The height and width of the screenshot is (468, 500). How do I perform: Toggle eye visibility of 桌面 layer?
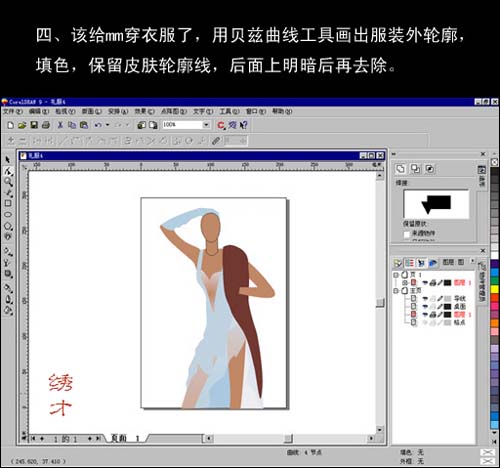tap(425, 306)
